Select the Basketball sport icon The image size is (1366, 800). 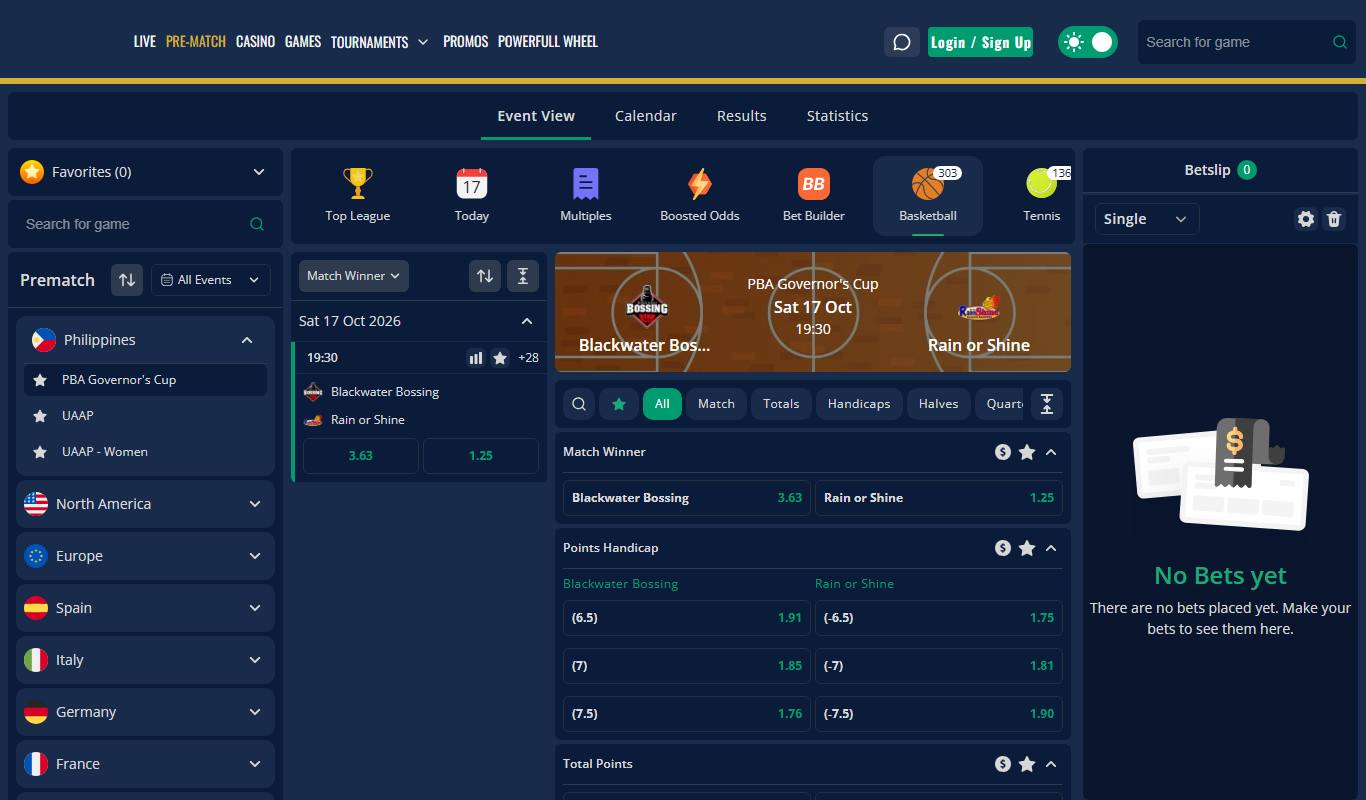pyautogui.click(x=928, y=184)
